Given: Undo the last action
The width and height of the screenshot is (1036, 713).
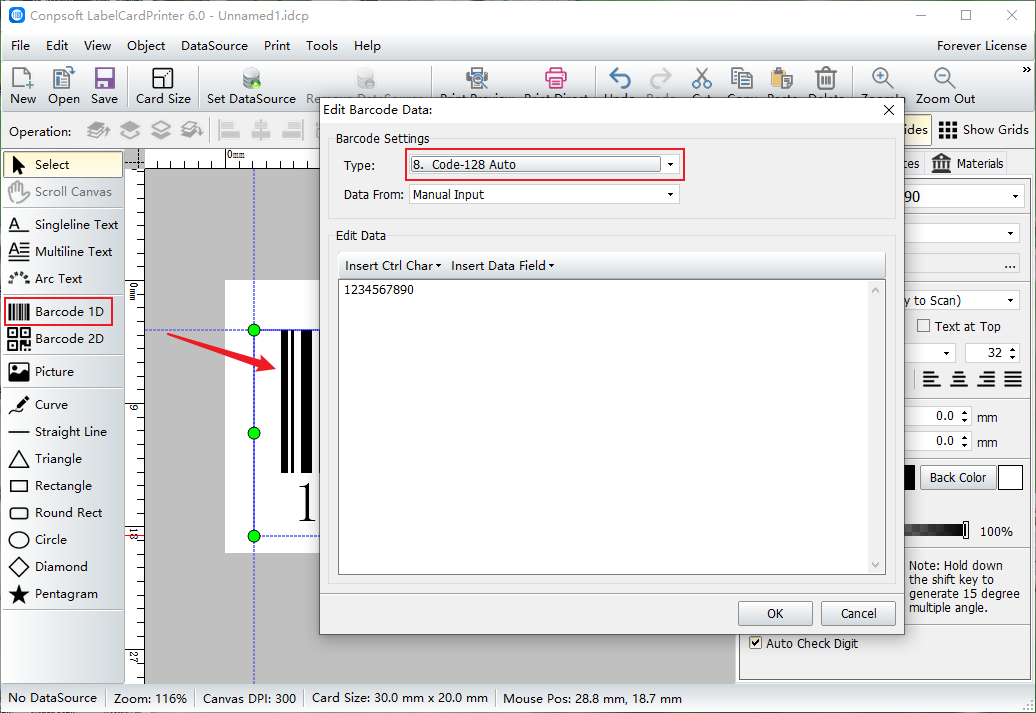Looking at the screenshot, I should point(620,79).
